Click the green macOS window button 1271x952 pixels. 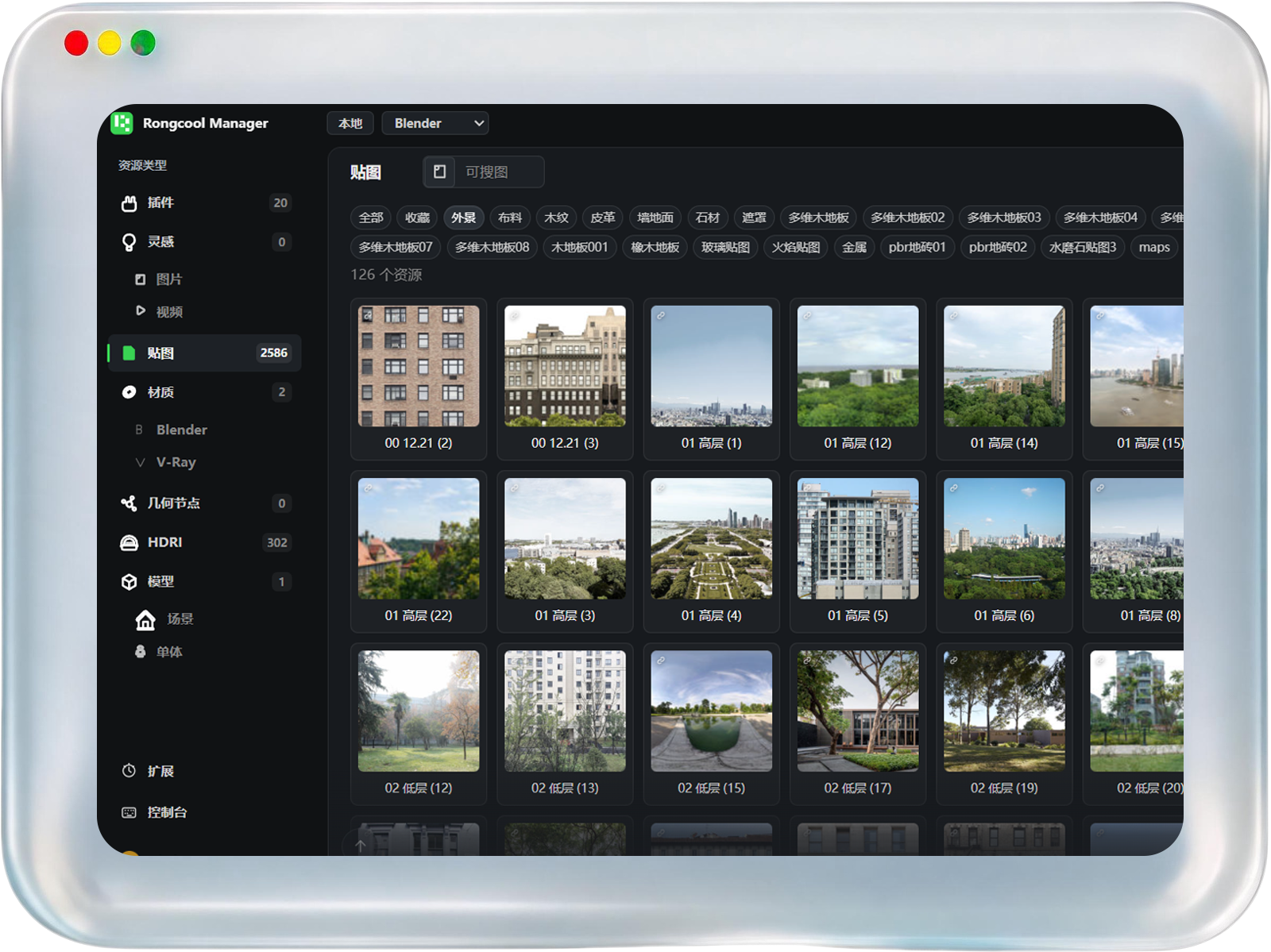[143, 43]
